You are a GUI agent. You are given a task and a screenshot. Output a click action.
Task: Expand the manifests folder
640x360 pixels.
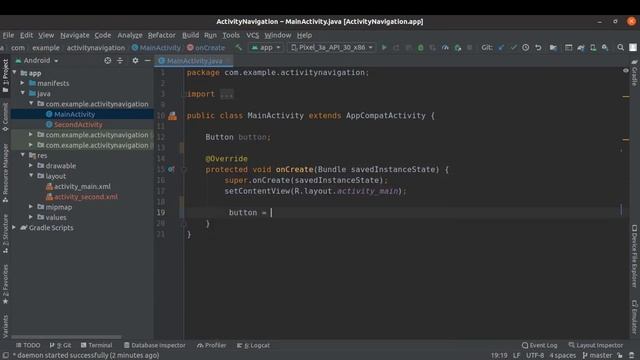click(x=23, y=83)
